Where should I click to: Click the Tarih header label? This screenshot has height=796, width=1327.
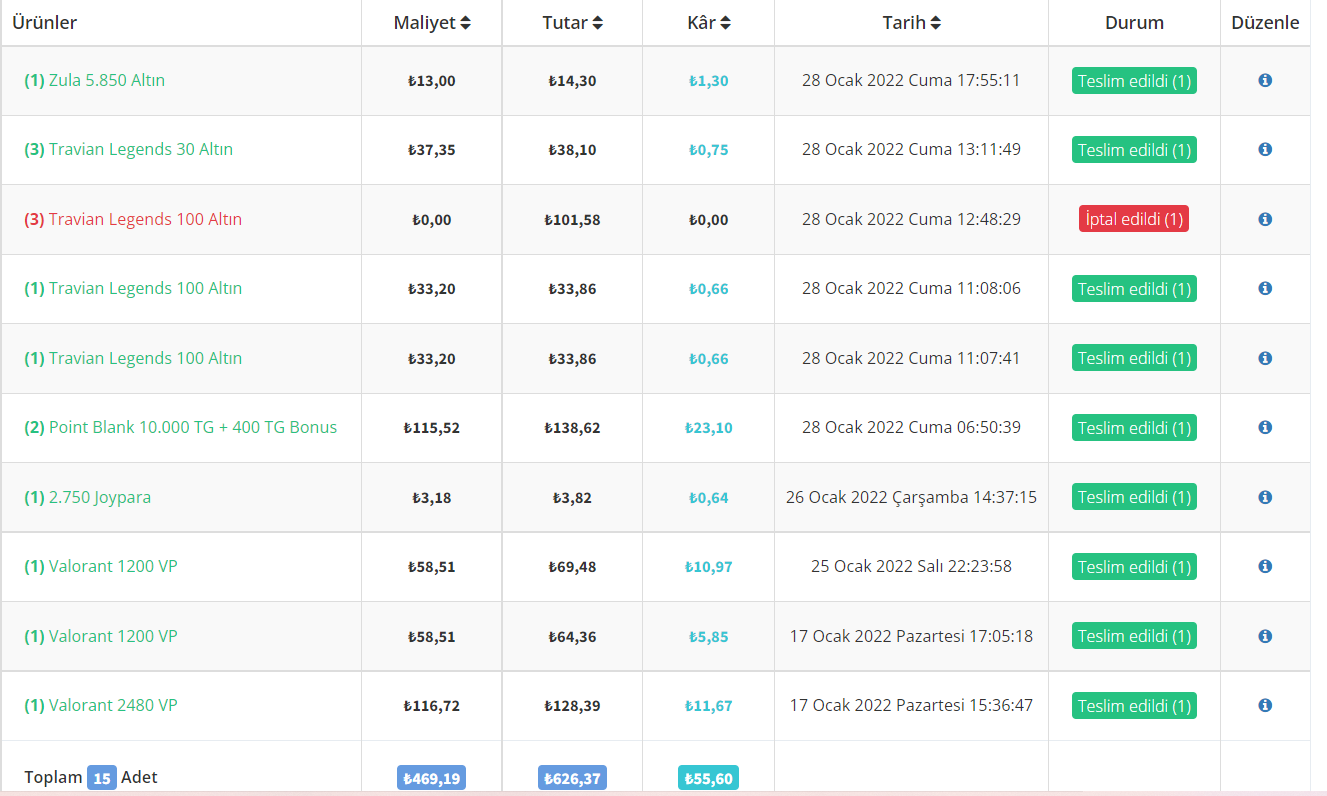point(904,23)
